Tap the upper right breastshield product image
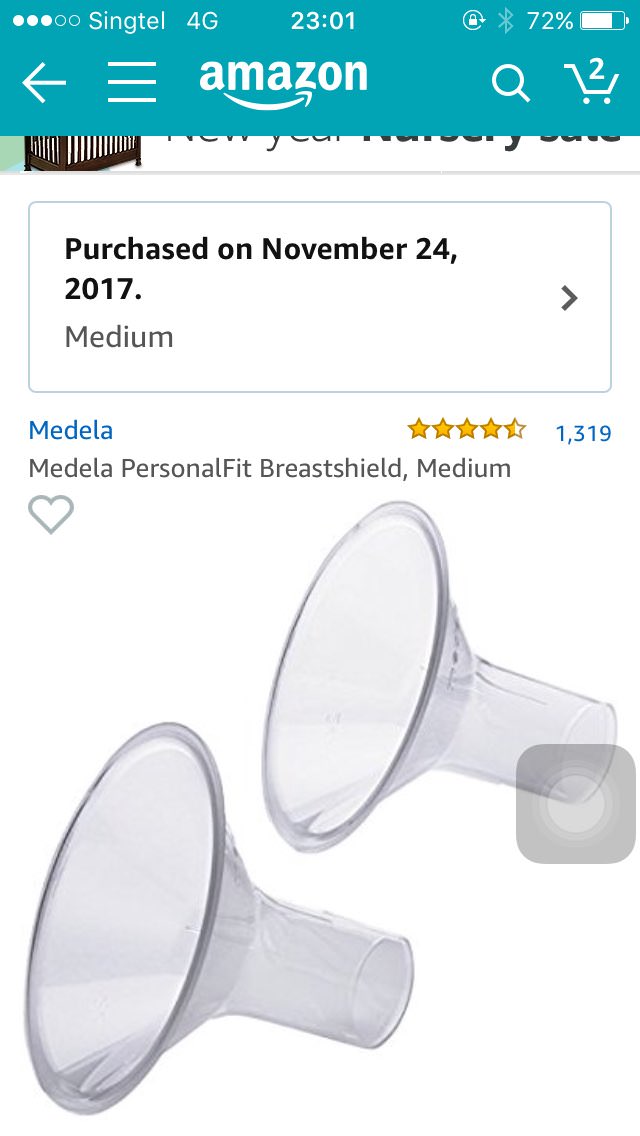 coord(439,676)
